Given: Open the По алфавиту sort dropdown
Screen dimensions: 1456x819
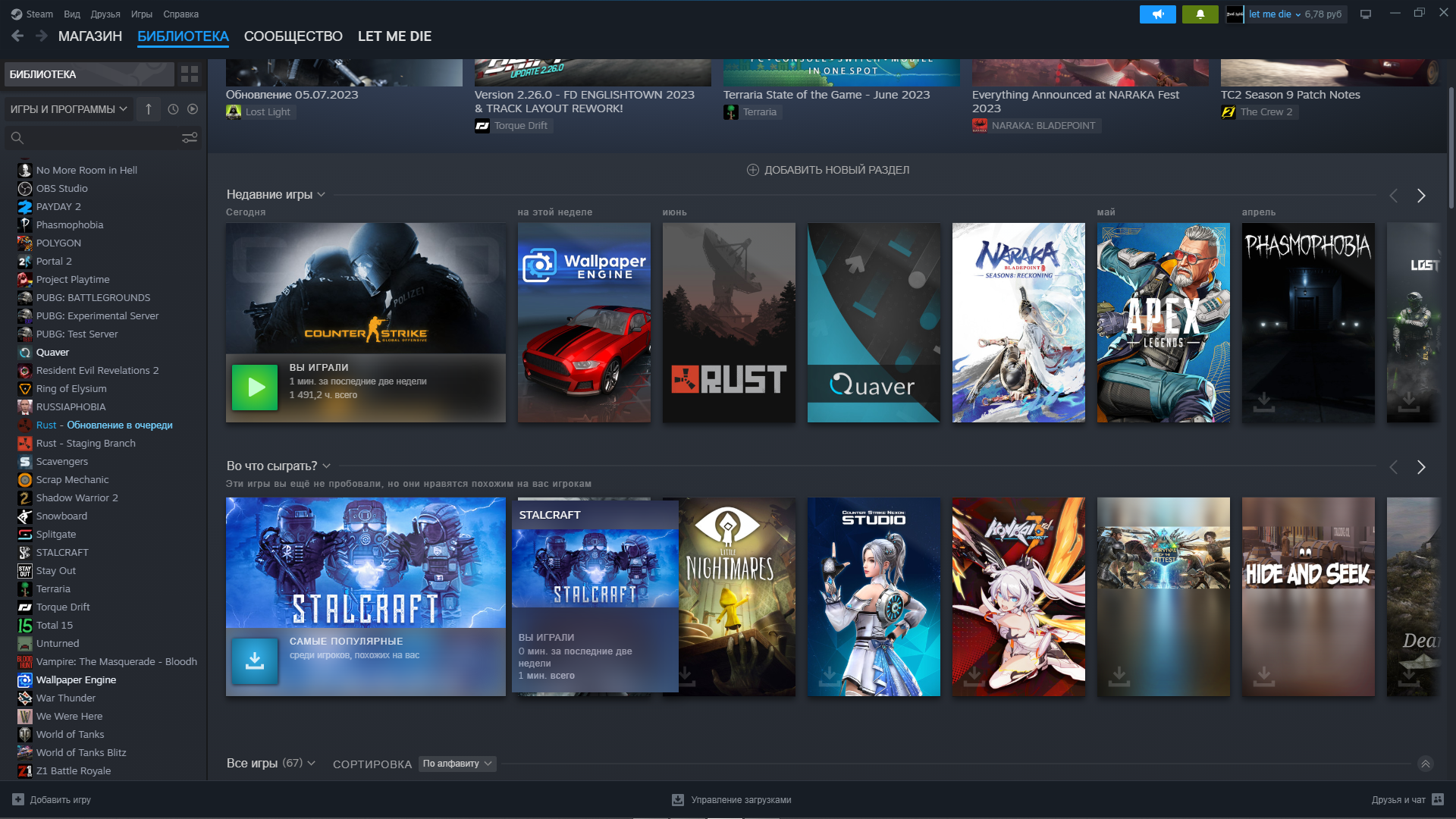Looking at the screenshot, I should point(457,764).
